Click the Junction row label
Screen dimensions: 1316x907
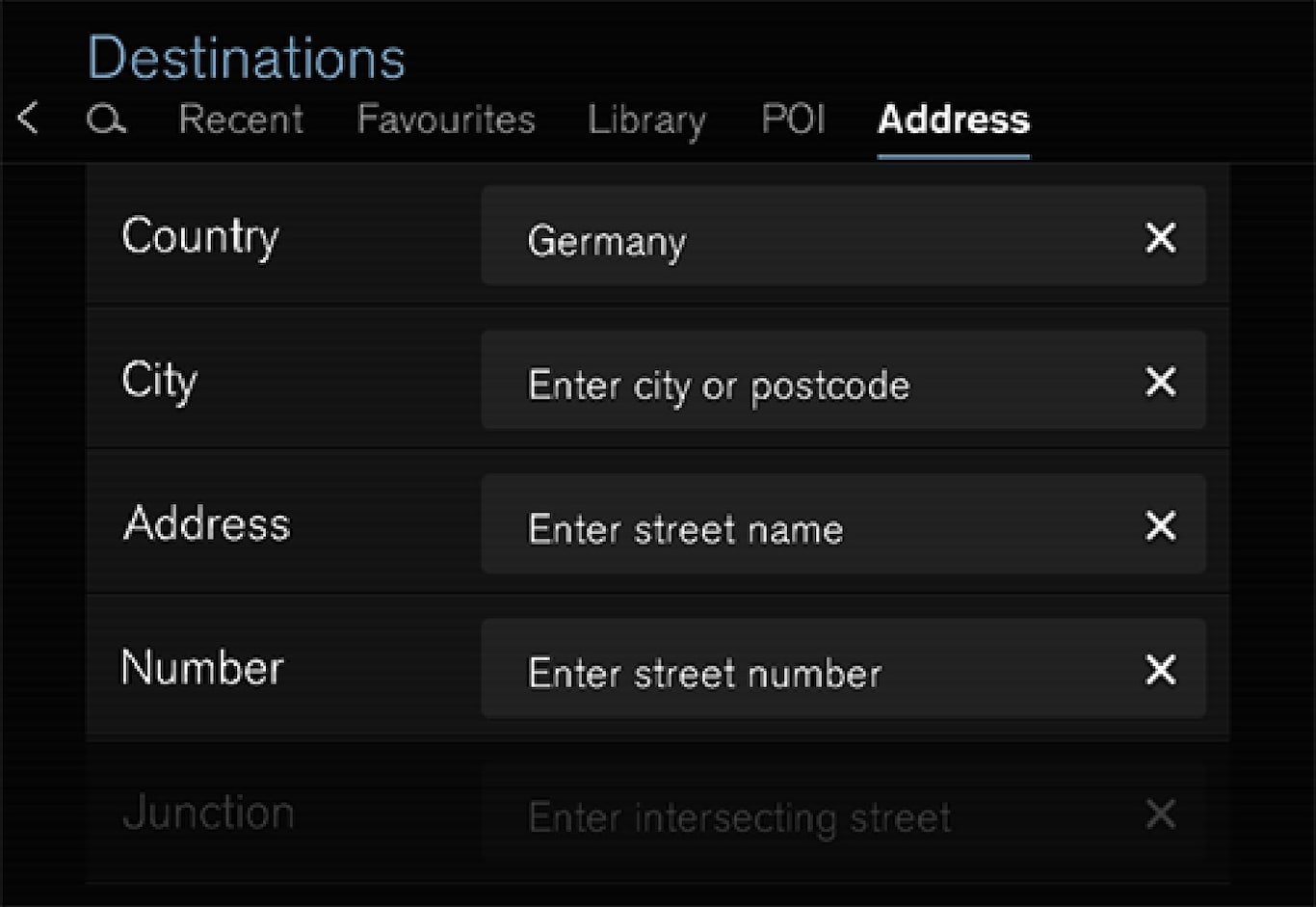pos(209,814)
